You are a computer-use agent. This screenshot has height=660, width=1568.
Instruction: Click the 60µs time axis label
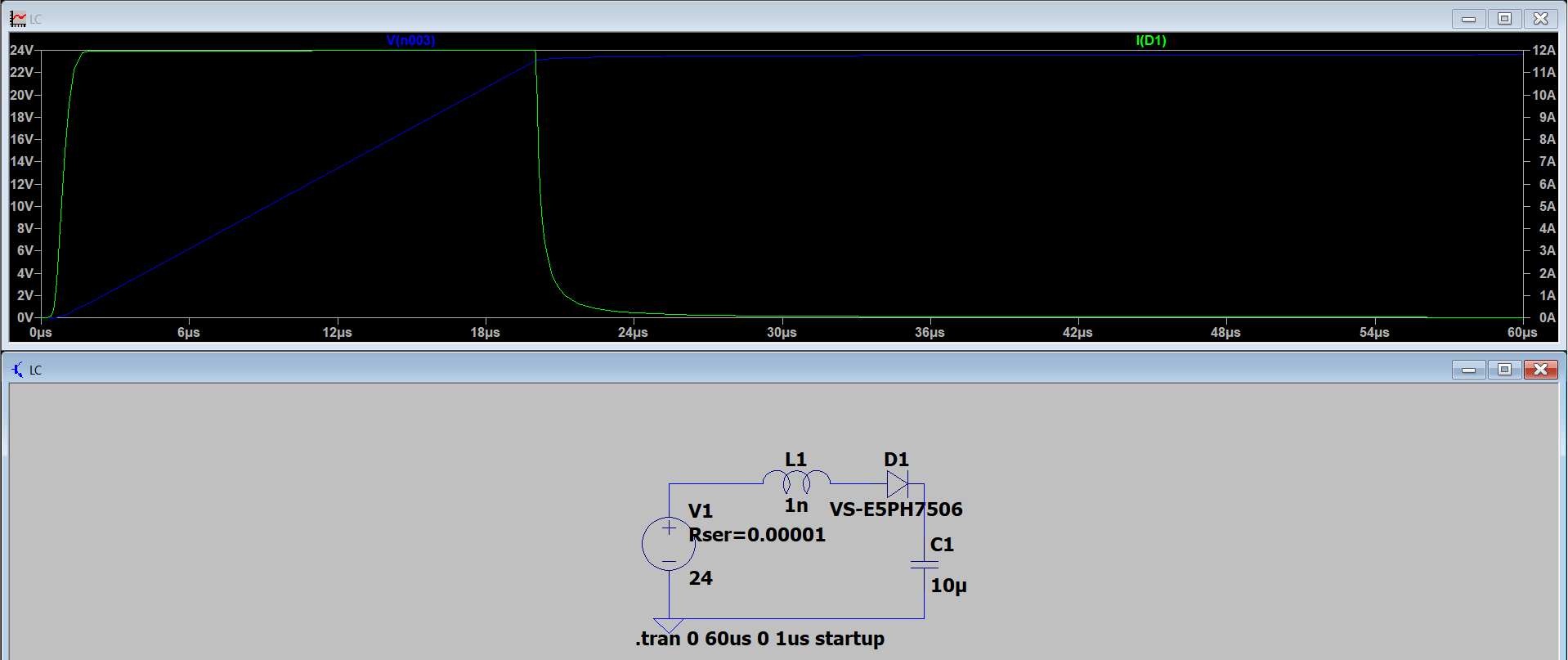pyautogui.click(x=1522, y=333)
